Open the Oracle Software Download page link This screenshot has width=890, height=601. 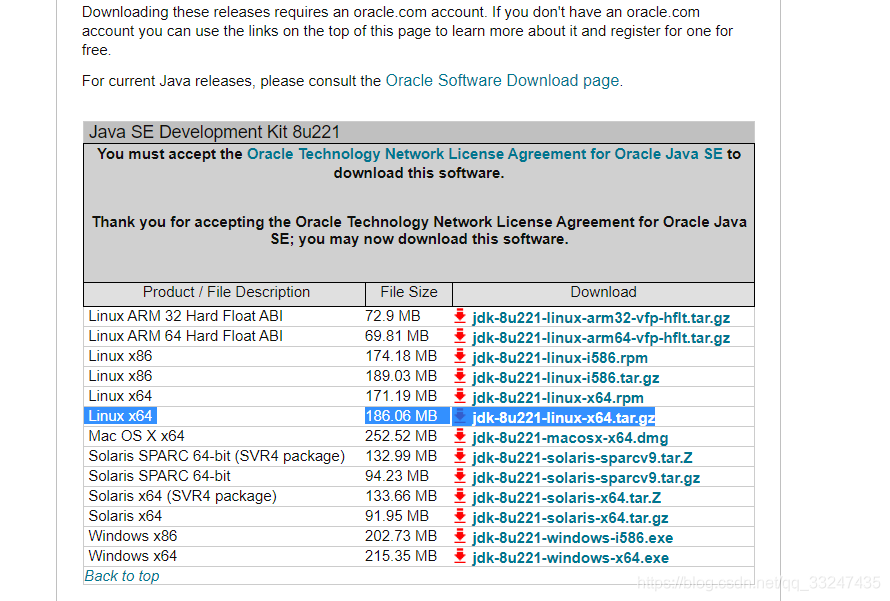pos(502,81)
